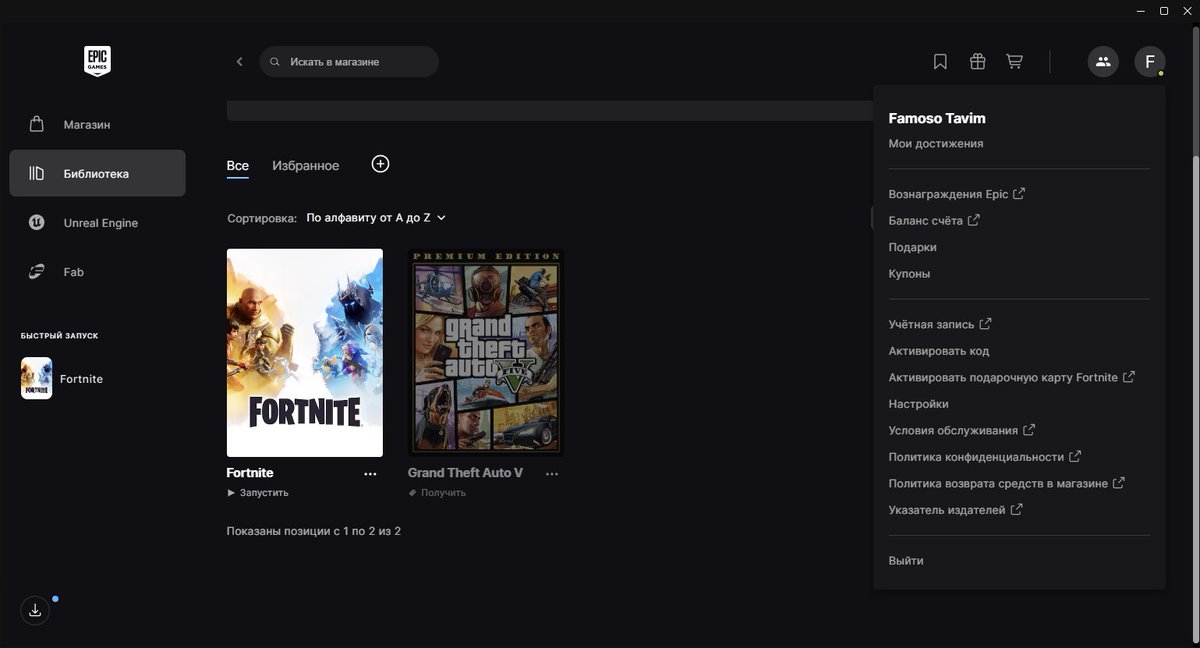Screen dimensions: 1200x648
Task: Click the play triangle before Запустить
Action: tap(231, 493)
